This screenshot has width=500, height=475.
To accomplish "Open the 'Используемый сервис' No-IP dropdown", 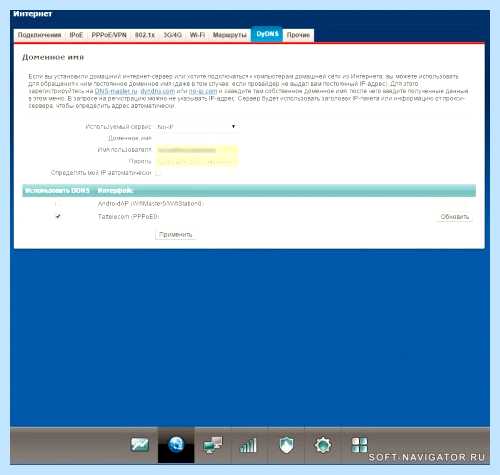I will pyautogui.click(x=197, y=127).
